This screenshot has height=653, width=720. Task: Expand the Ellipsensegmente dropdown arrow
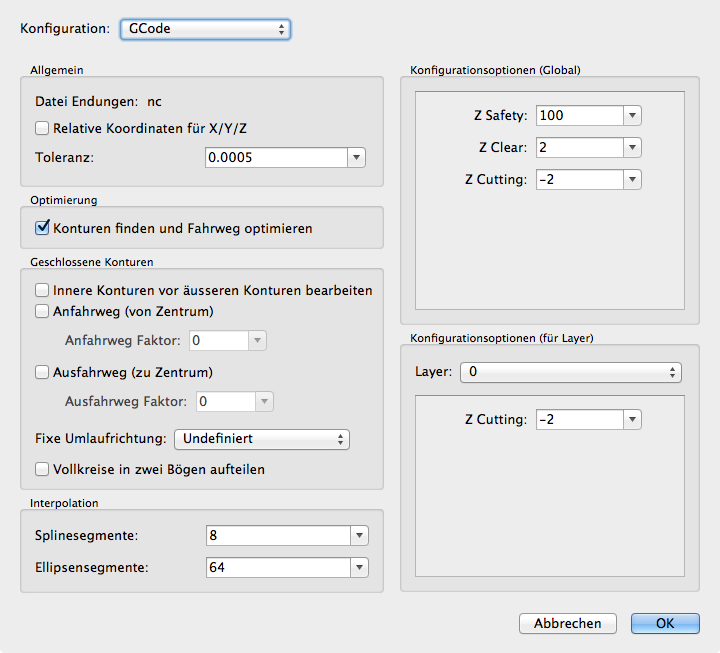coord(359,568)
